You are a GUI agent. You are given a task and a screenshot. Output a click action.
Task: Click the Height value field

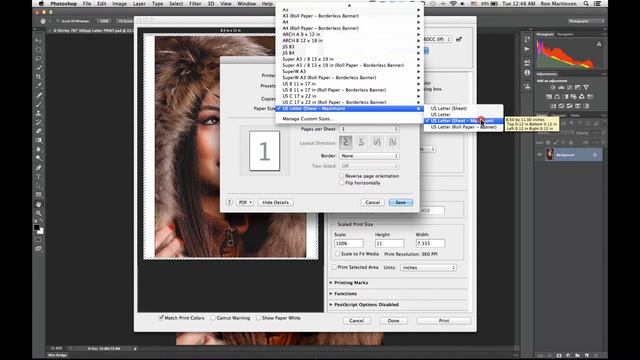[389, 243]
